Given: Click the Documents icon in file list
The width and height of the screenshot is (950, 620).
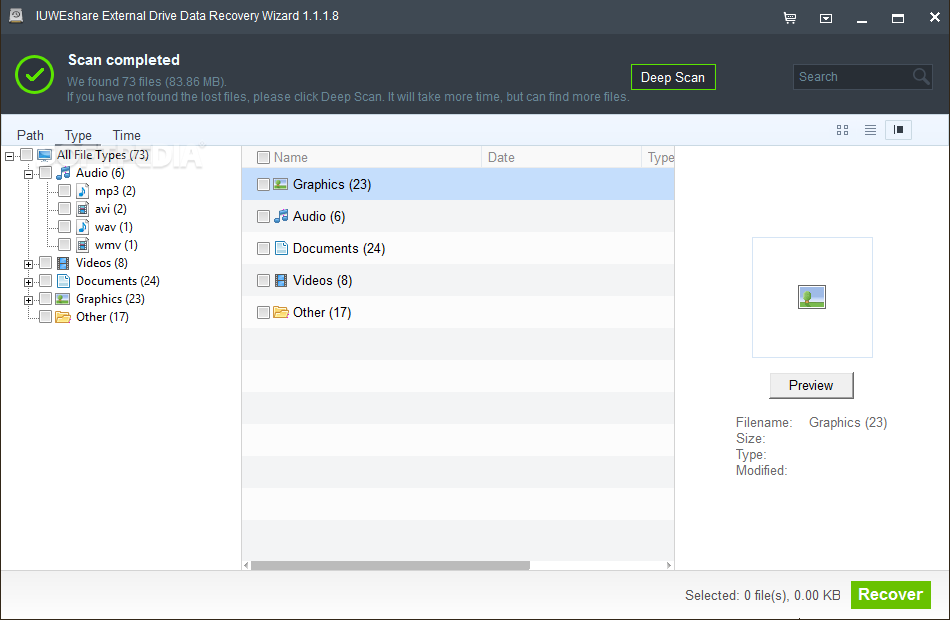Looking at the screenshot, I should click(281, 248).
